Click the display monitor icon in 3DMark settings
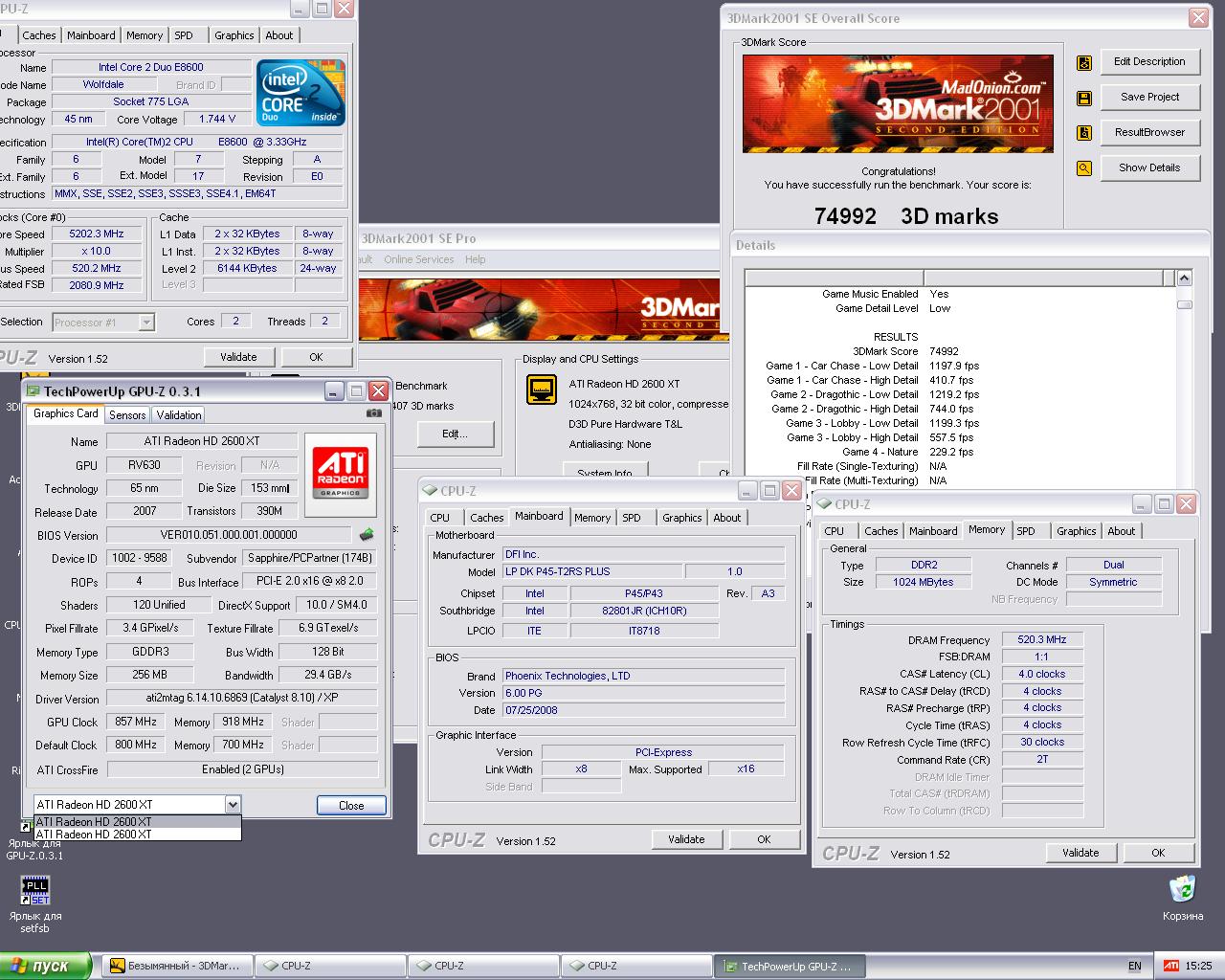 (x=542, y=390)
